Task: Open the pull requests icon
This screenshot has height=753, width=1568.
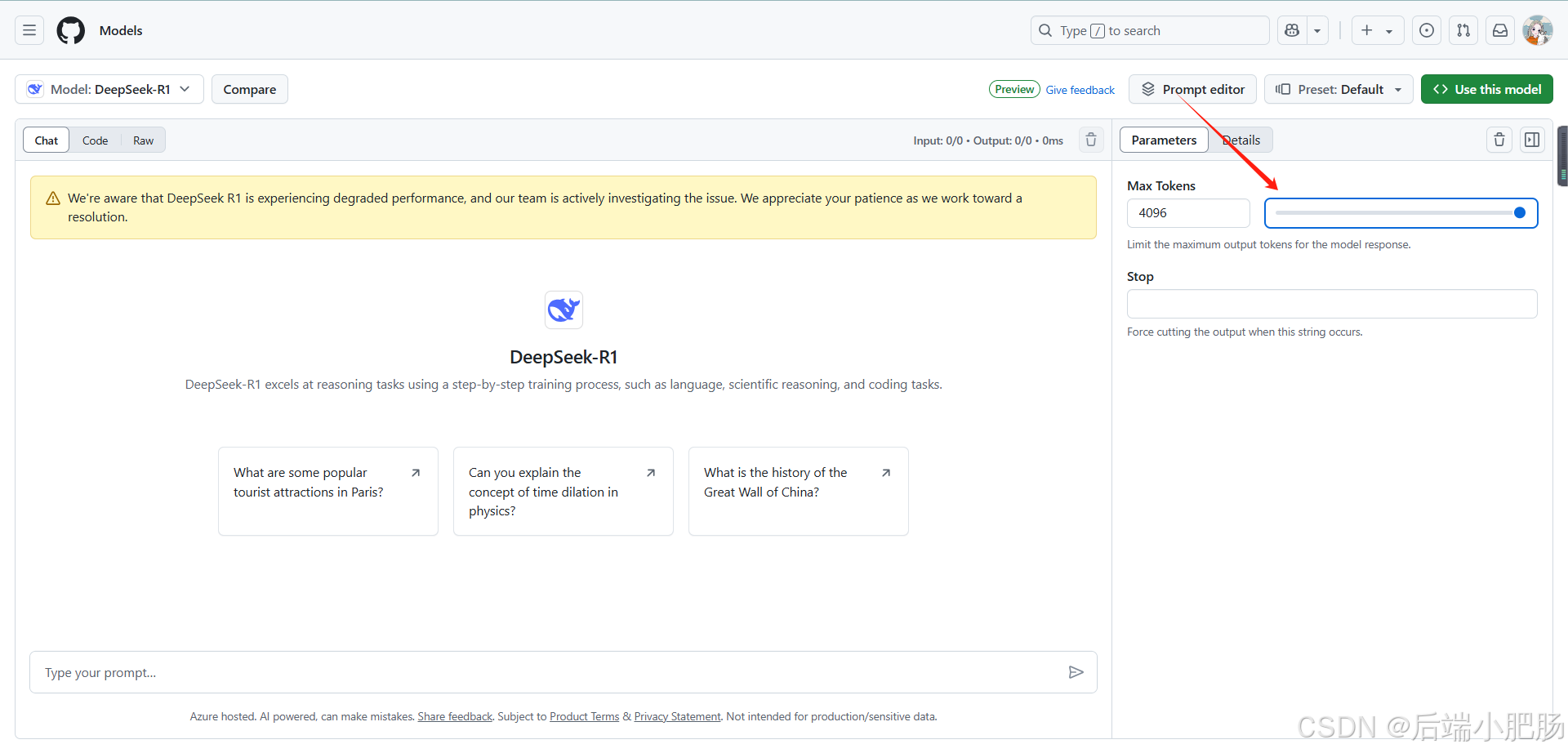Action: point(1463,31)
